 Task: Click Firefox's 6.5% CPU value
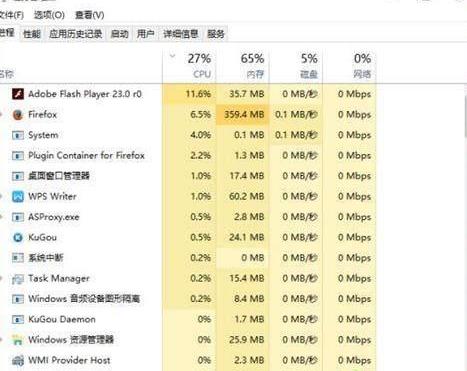tap(200, 115)
